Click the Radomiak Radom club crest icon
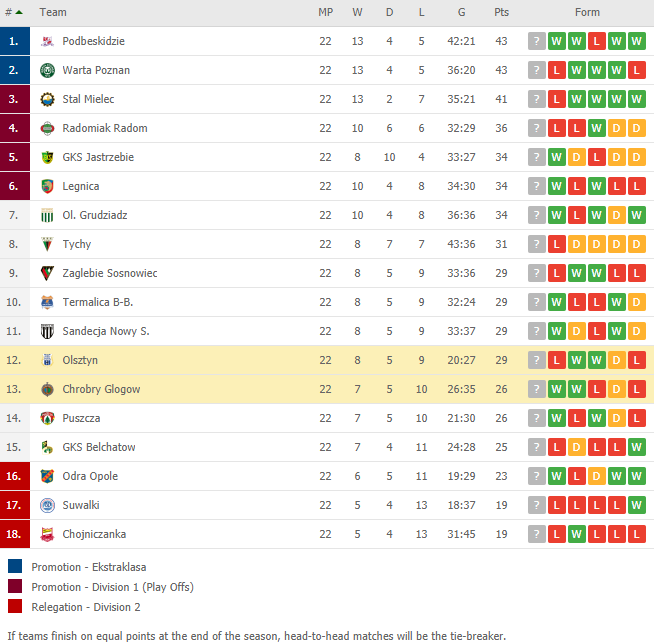The height and width of the screenshot is (643, 654). (x=47, y=128)
